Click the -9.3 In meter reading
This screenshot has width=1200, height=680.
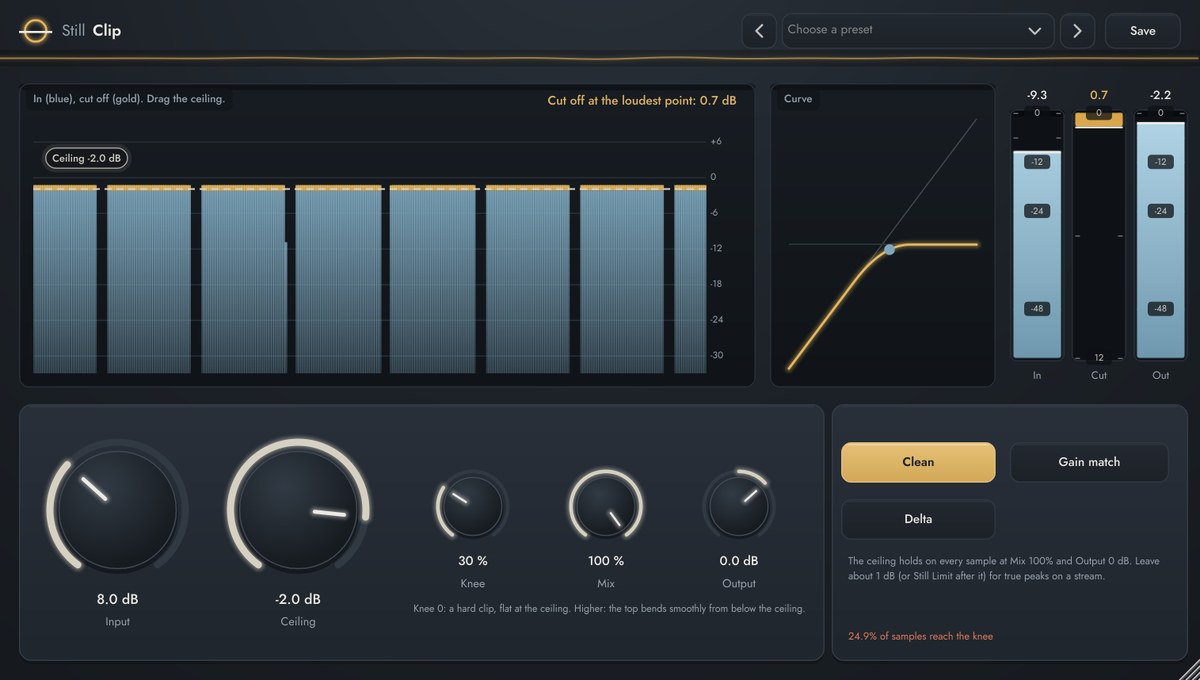[x=1037, y=95]
